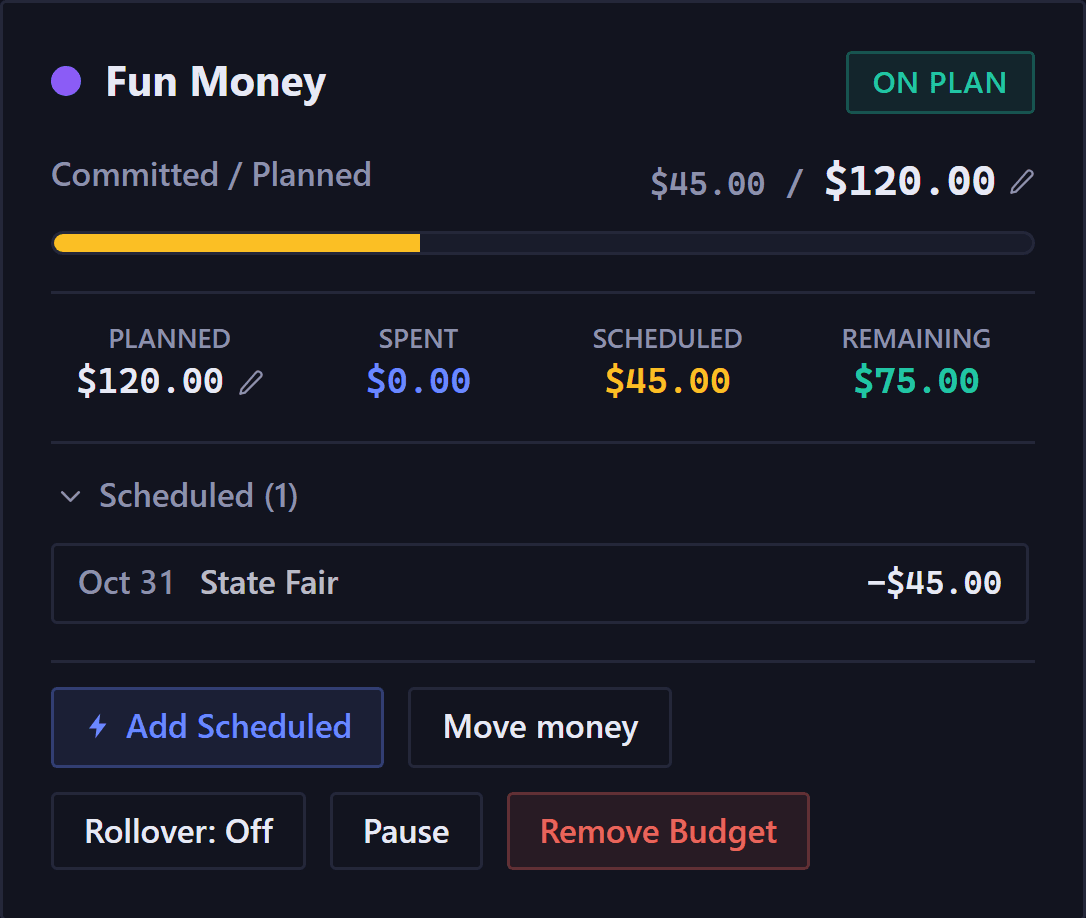Click the Oct 31 date
1086x918 pixels.
click(x=126, y=583)
